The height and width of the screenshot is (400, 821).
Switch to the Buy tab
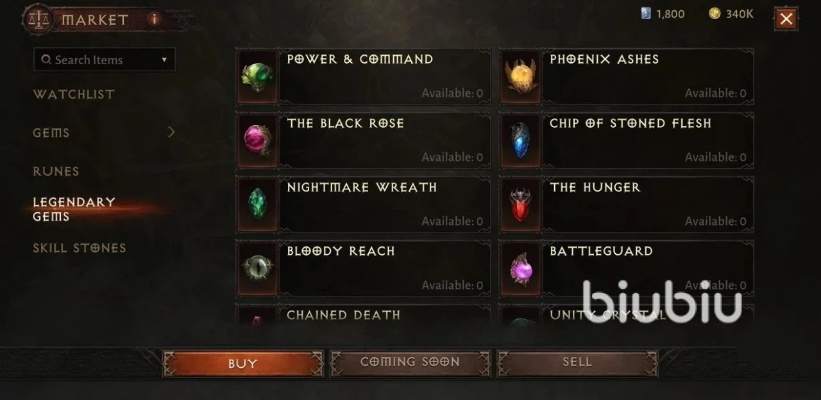(x=243, y=363)
